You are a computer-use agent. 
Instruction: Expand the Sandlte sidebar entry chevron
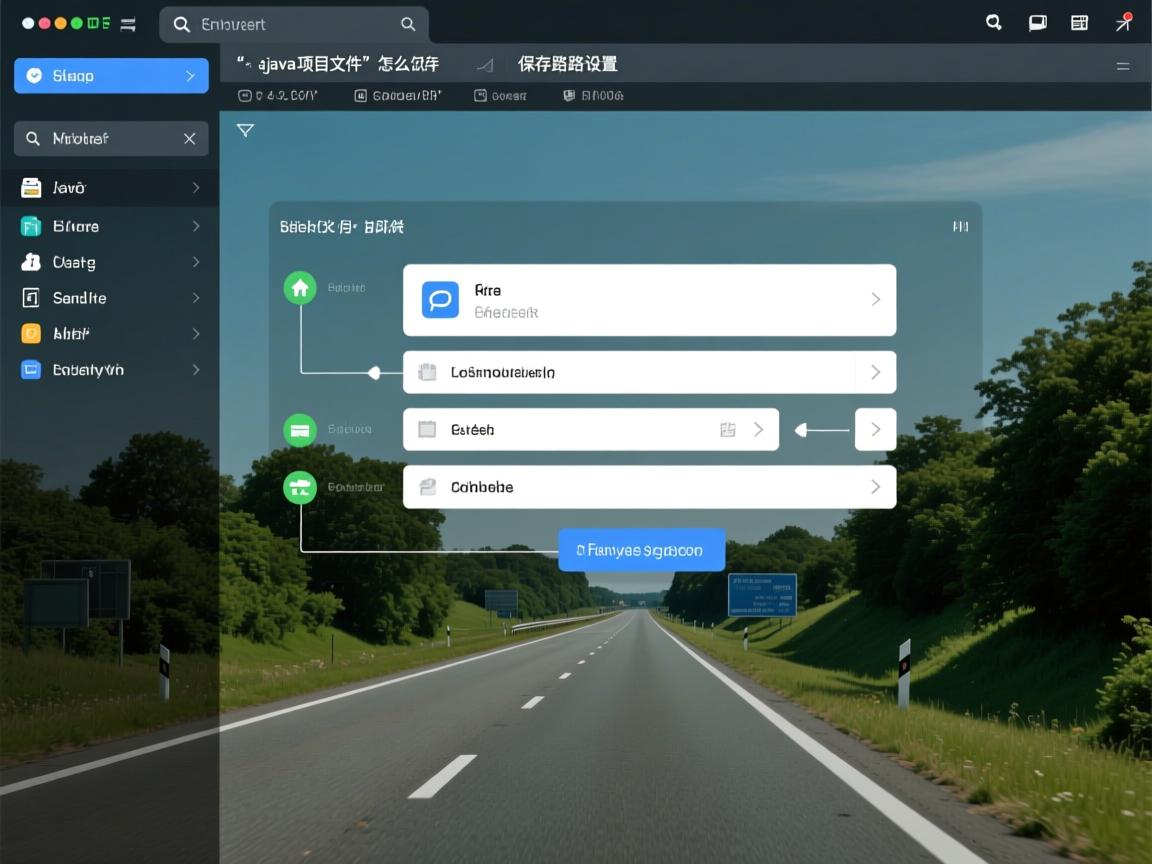[x=196, y=297]
